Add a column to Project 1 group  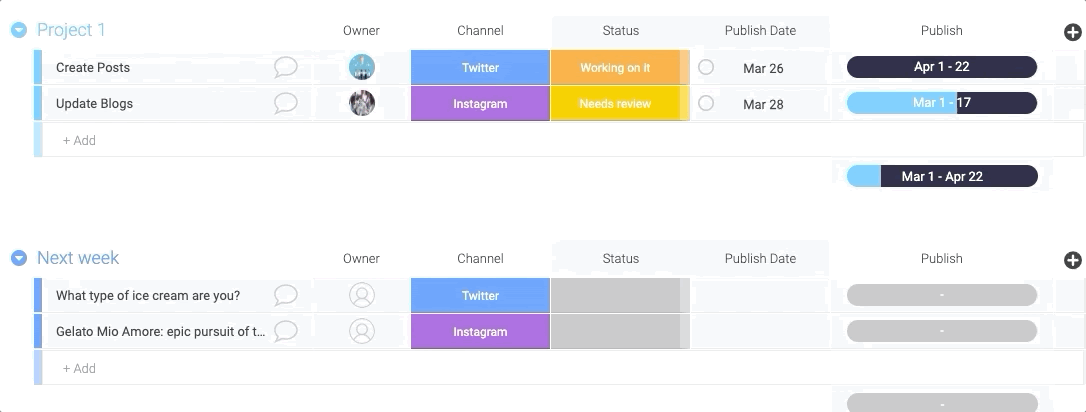(x=1073, y=32)
